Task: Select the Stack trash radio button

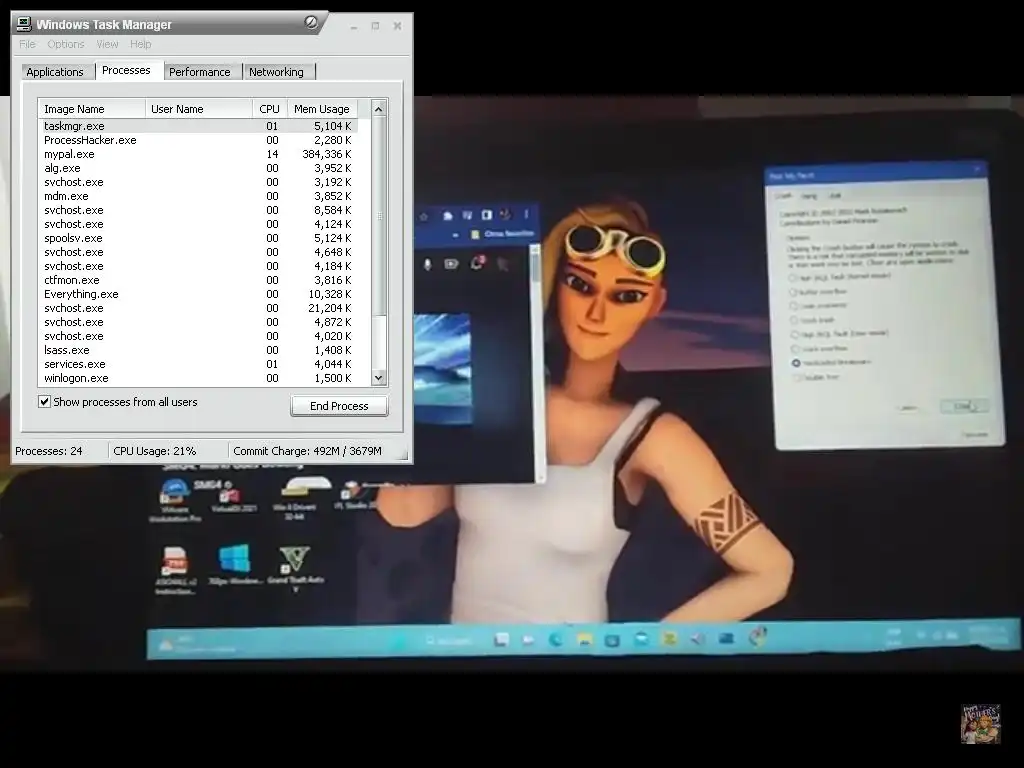Action: [x=794, y=320]
